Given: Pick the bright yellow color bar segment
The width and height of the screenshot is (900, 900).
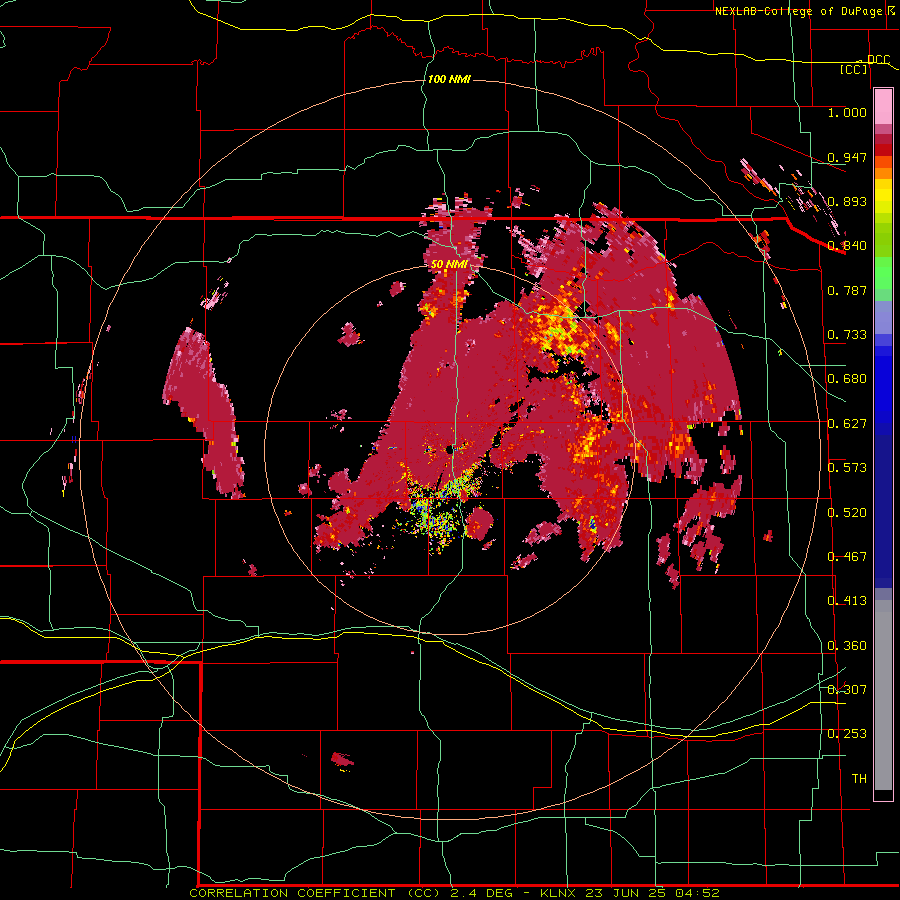Looking at the screenshot, I should coord(883,197).
